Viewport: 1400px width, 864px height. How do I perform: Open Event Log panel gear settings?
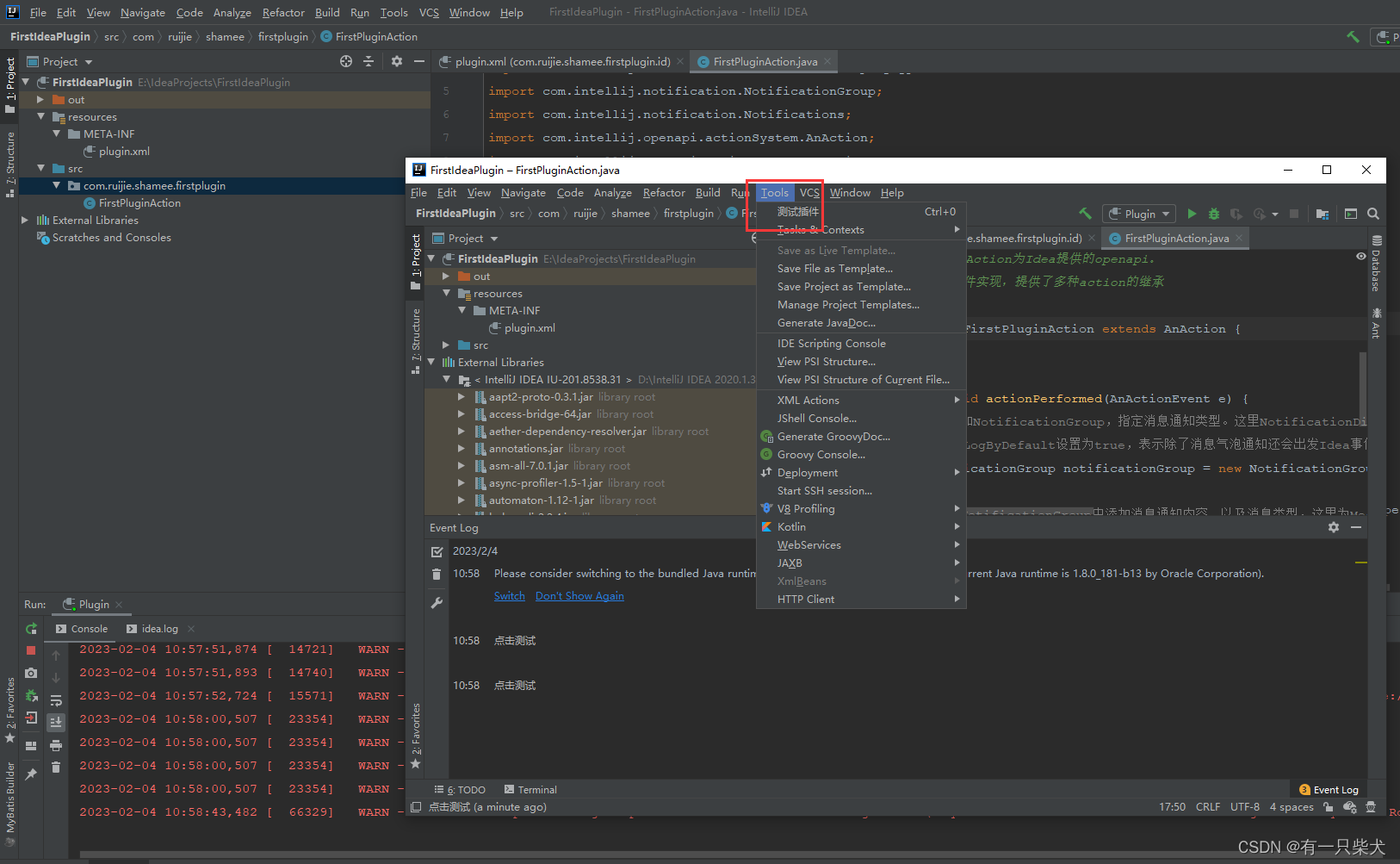tap(1334, 527)
